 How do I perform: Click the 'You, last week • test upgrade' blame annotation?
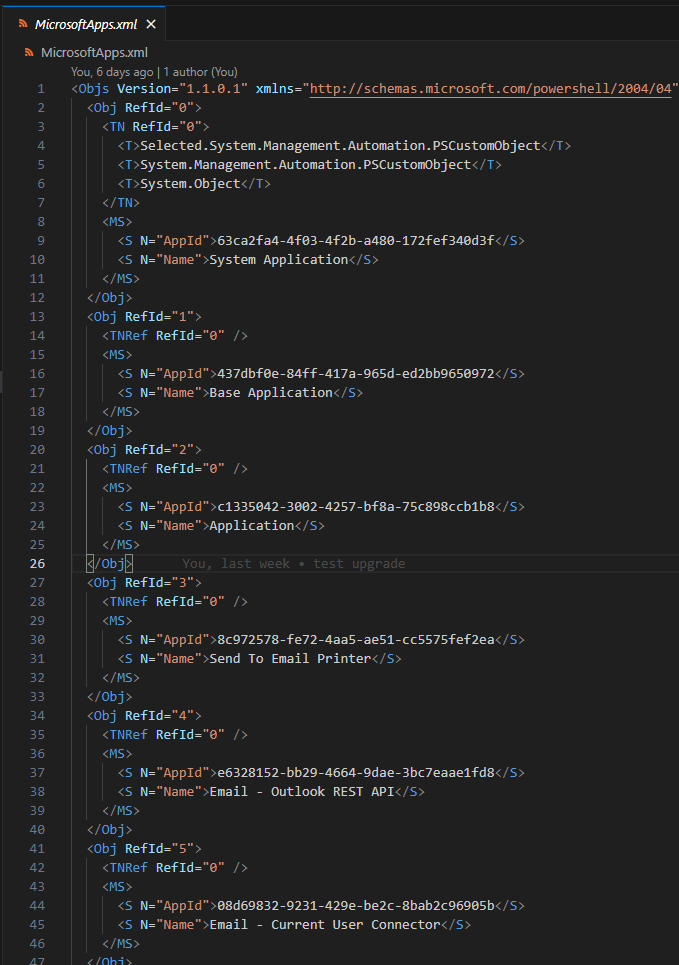pos(294,564)
